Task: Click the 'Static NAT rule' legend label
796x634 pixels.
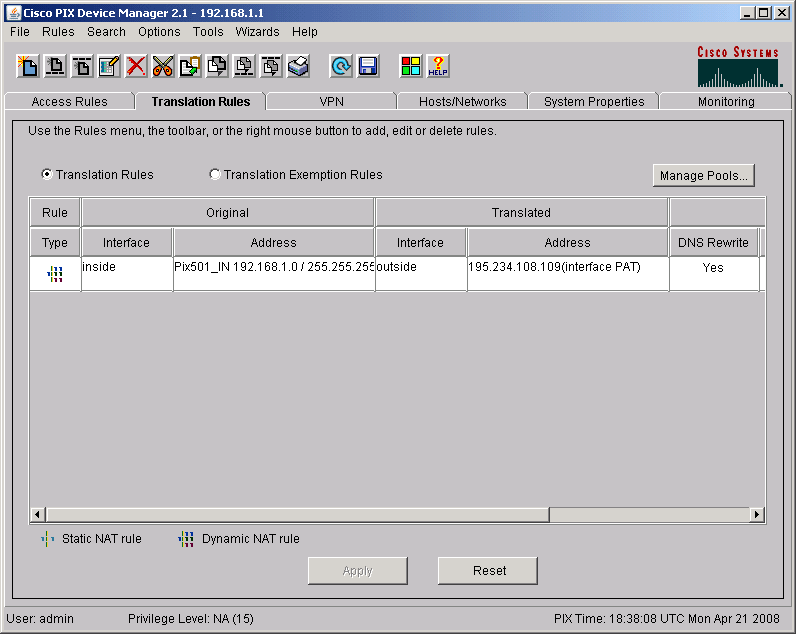Action: tap(102, 539)
